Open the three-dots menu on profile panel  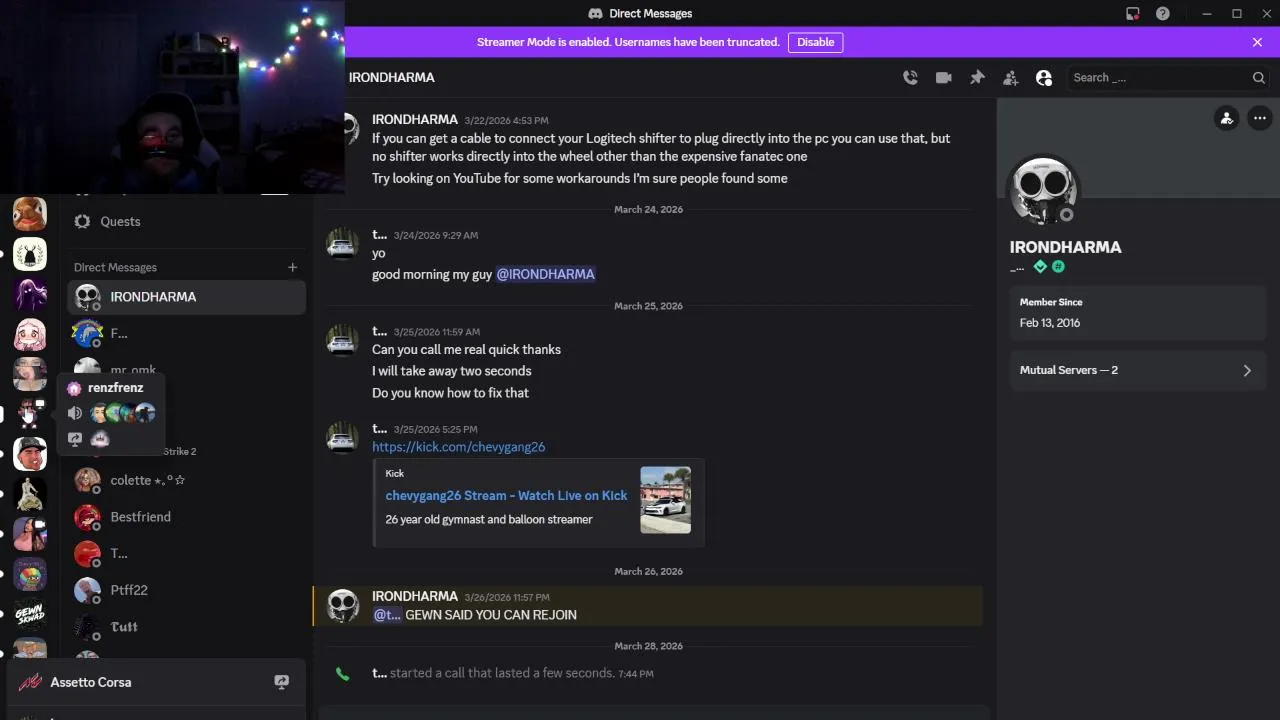click(x=1259, y=118)
